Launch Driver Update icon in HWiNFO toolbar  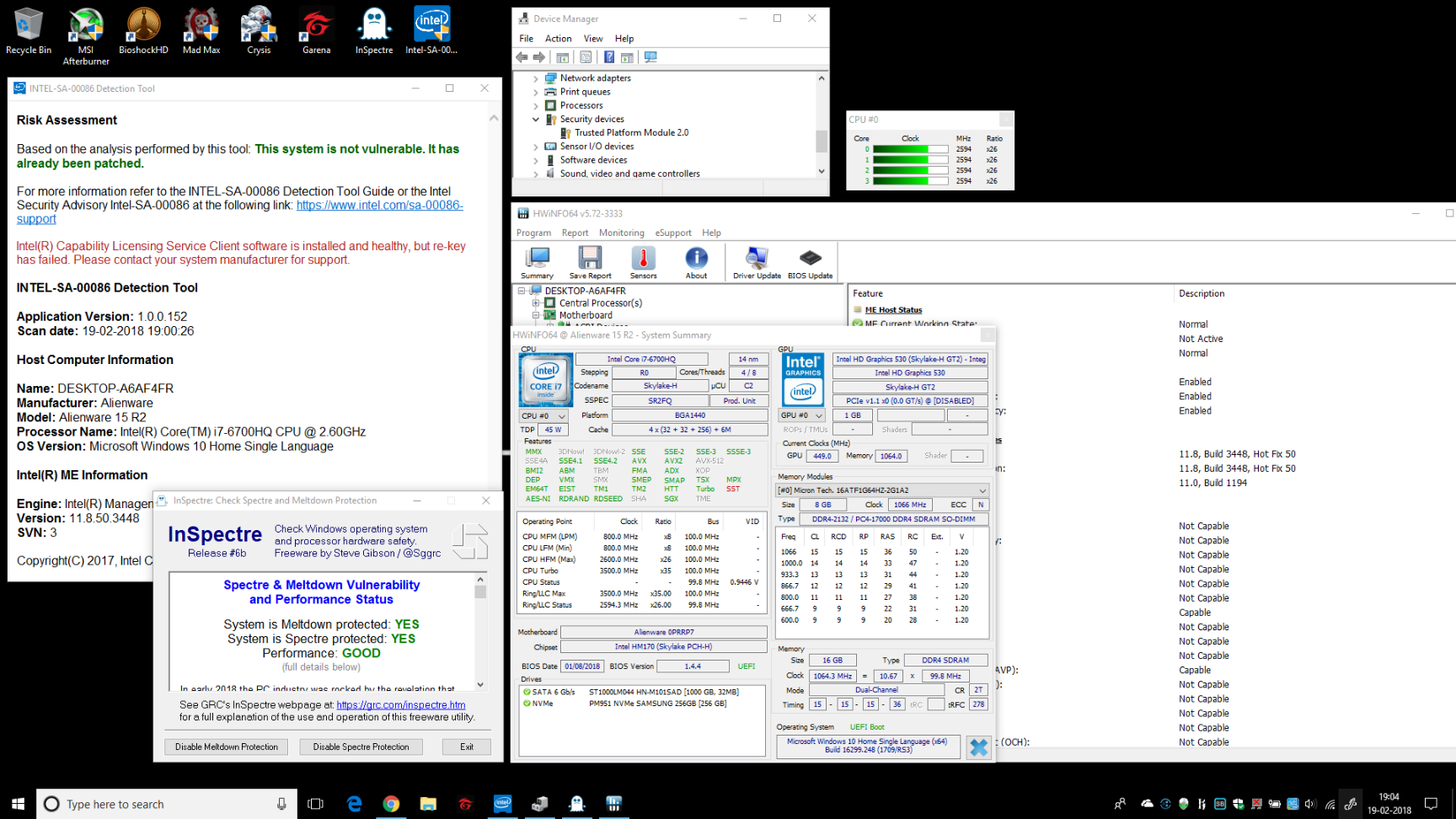pyautogui.click(x=757, y=263)
